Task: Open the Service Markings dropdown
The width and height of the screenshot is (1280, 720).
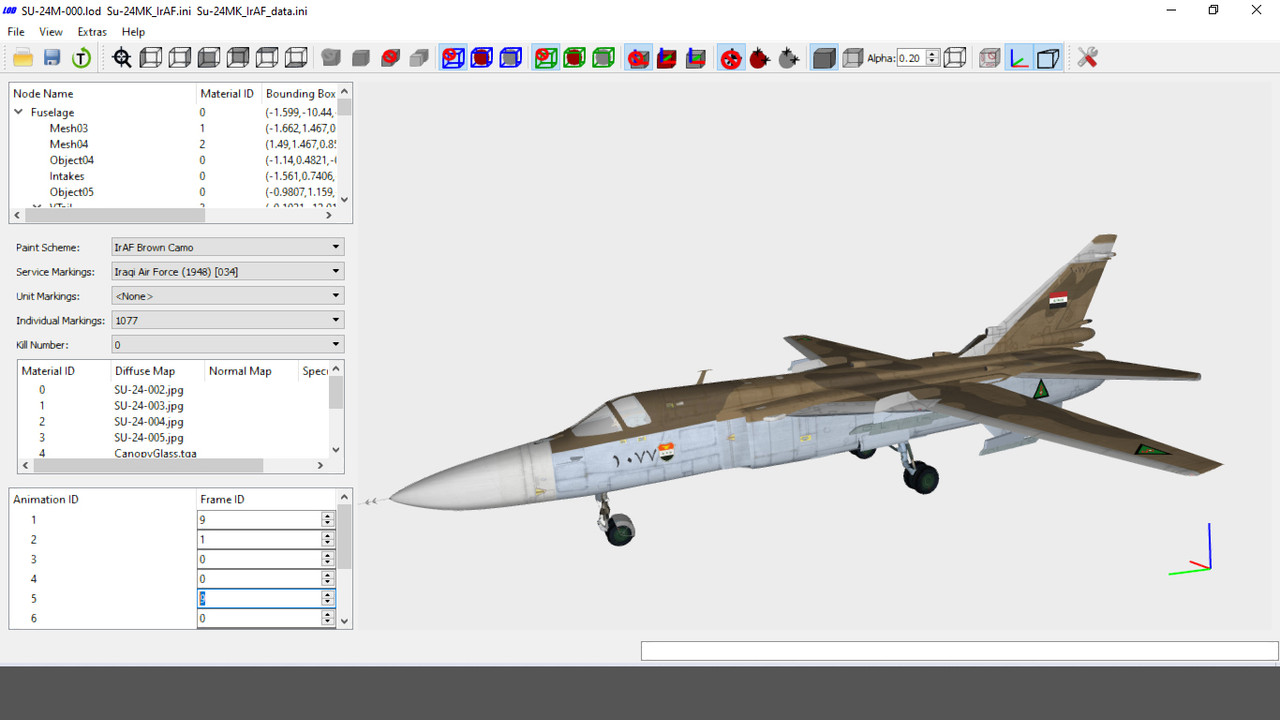Action: pyautogui.click(x=227, y=271)
